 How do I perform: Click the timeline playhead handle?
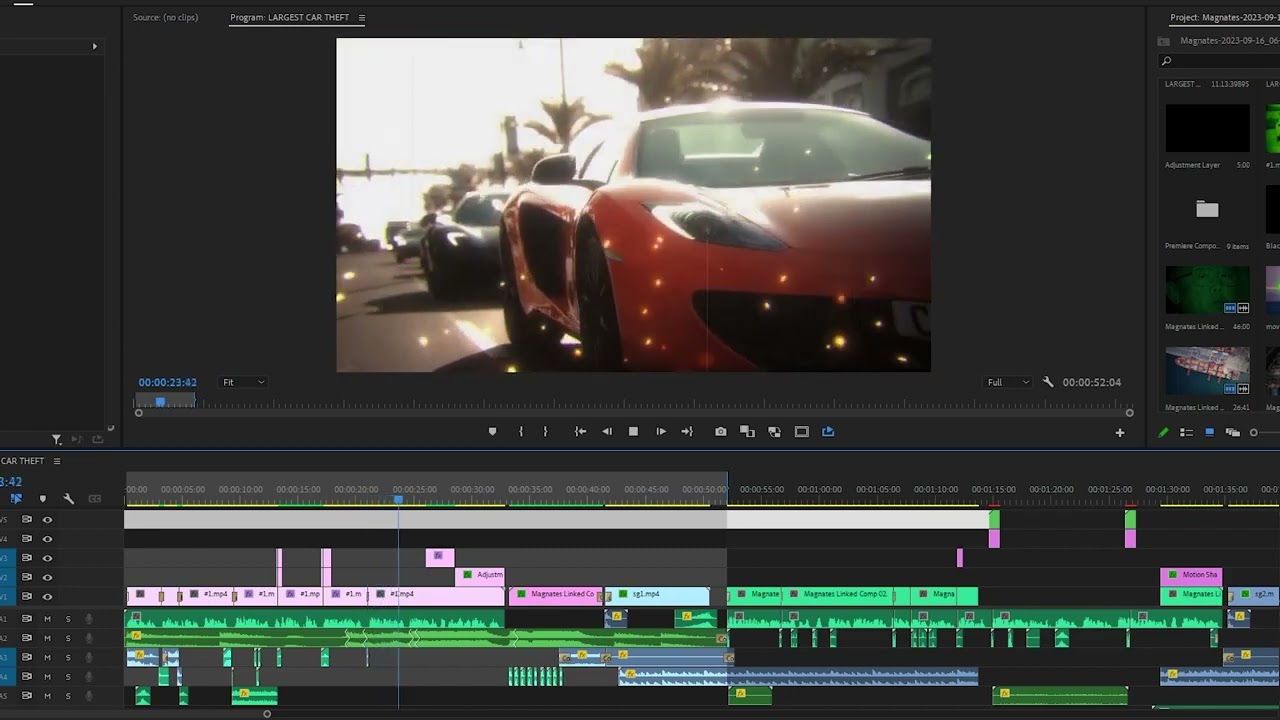(398, 499)
